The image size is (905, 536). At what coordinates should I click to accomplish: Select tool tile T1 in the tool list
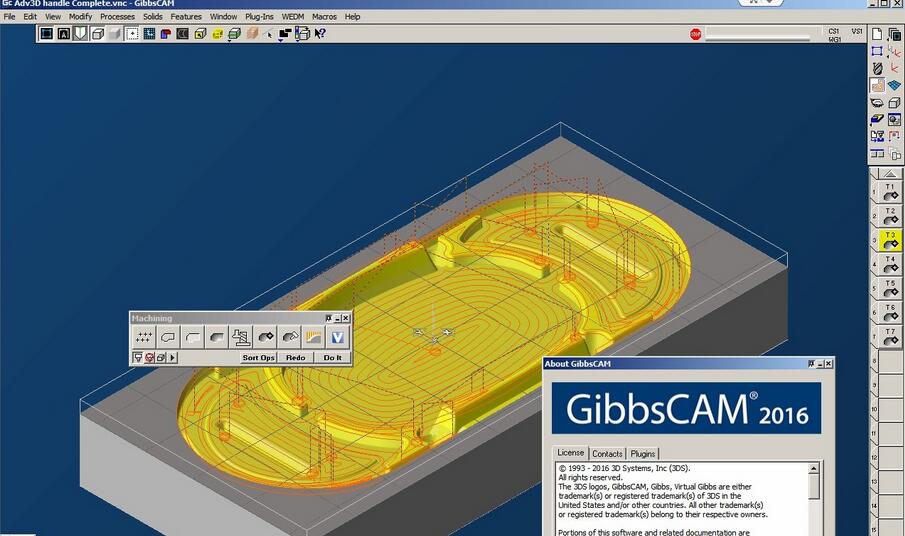(x=890, y=192)
